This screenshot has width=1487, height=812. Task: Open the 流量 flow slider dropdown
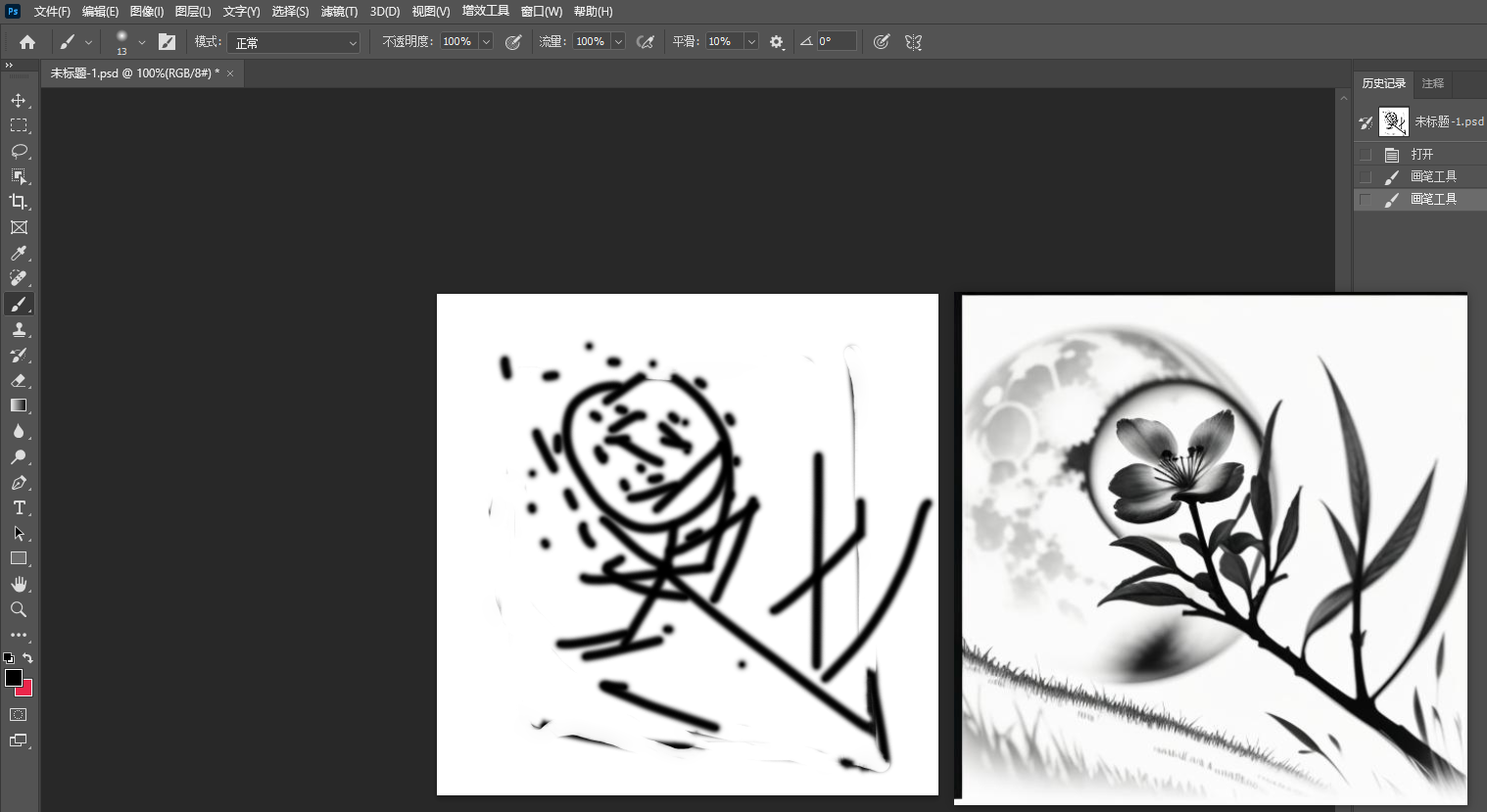(618, 42)
